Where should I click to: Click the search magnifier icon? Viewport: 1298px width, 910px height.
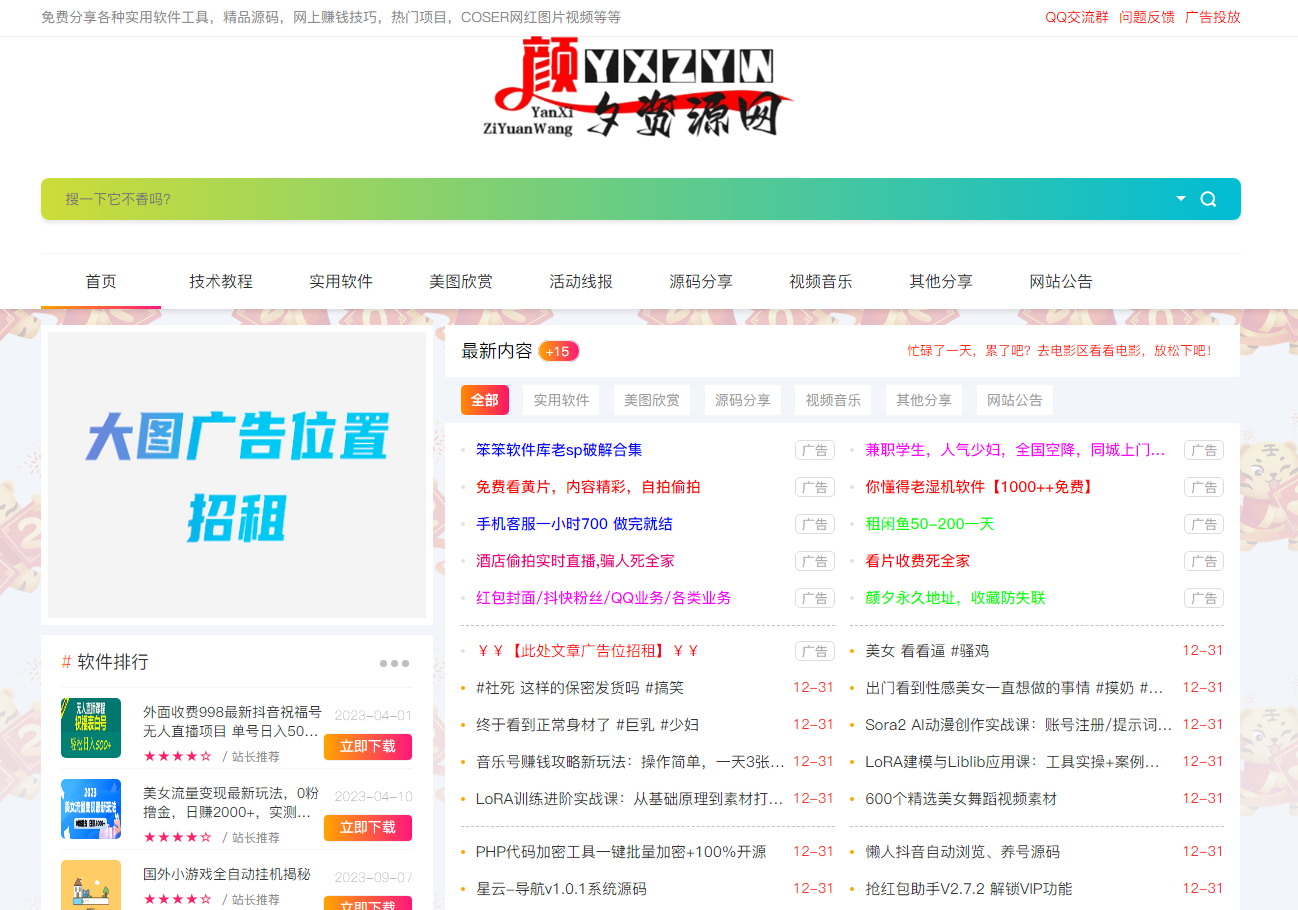(1208, 199)
